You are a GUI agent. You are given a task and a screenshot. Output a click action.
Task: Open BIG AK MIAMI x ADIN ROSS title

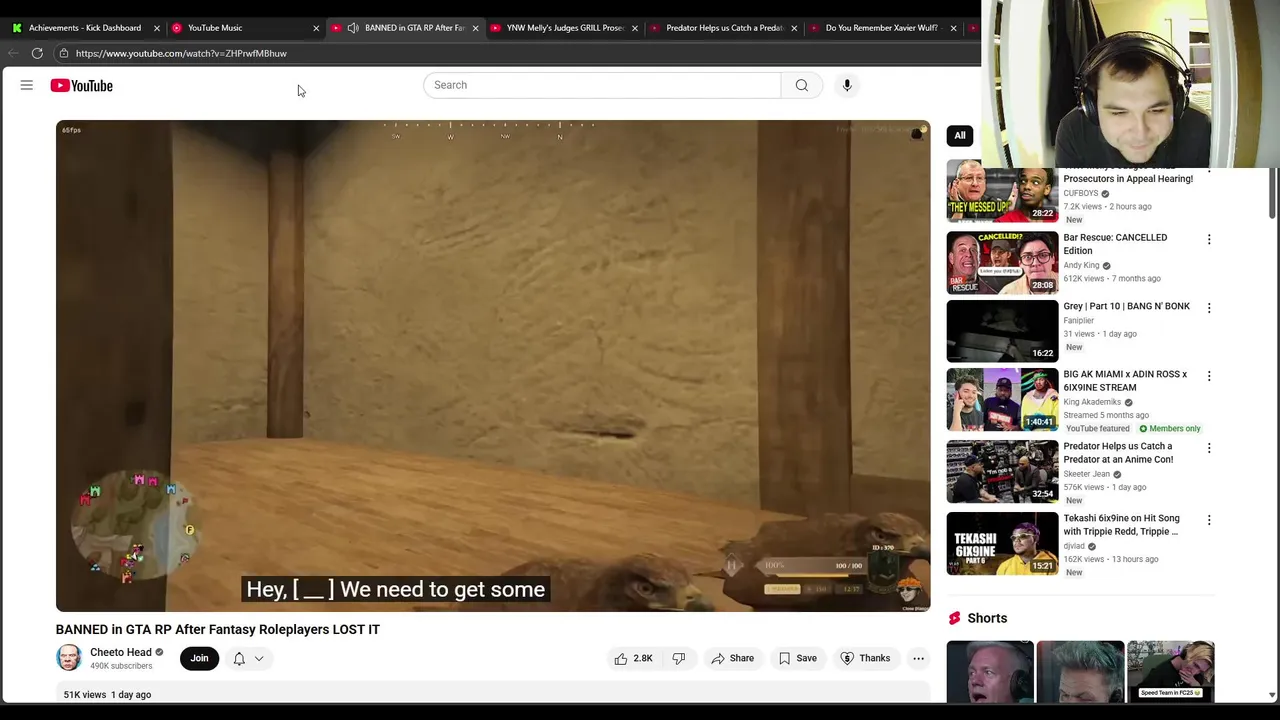pos(1125,381)
